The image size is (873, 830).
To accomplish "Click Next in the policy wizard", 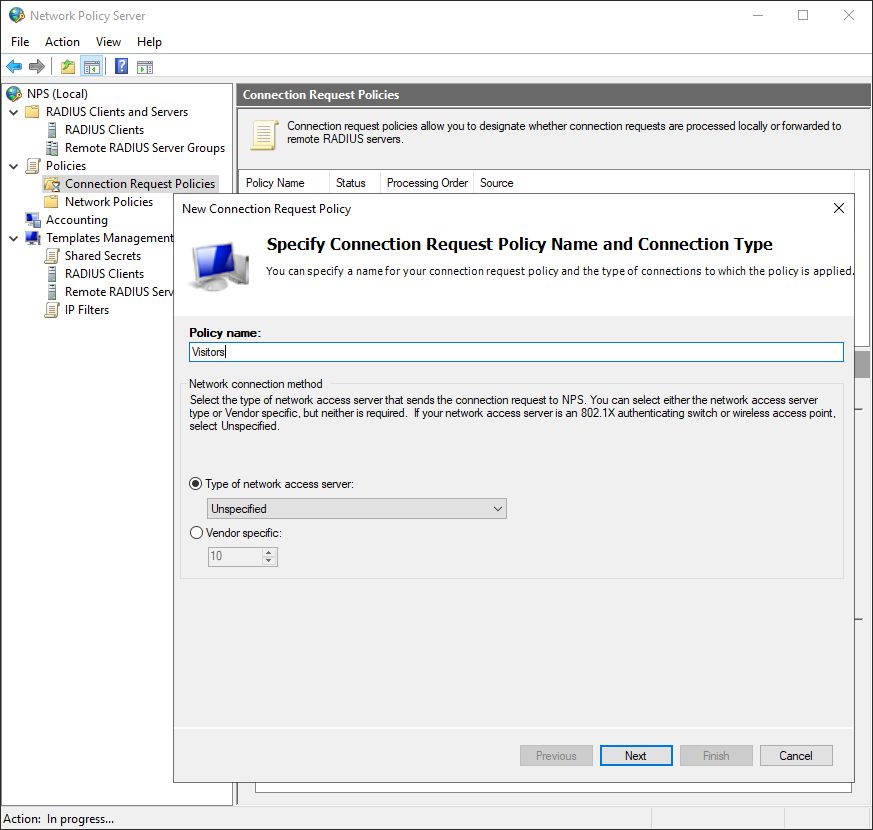I will (636, 755).
